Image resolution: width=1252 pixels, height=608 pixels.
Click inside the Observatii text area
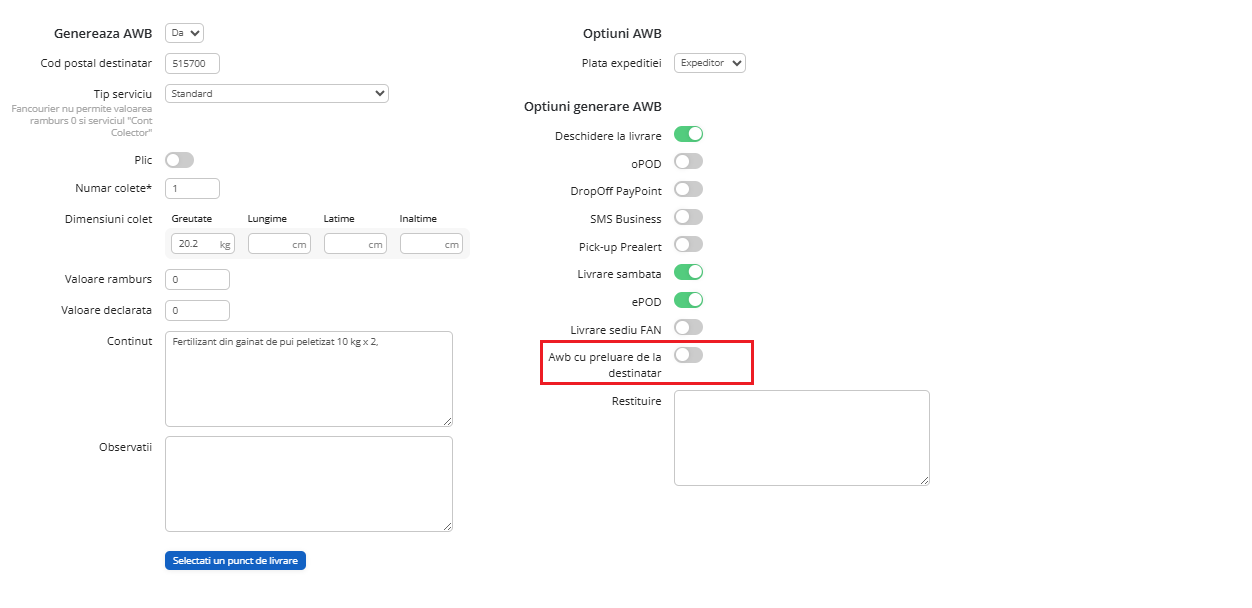tap(308, 484)
